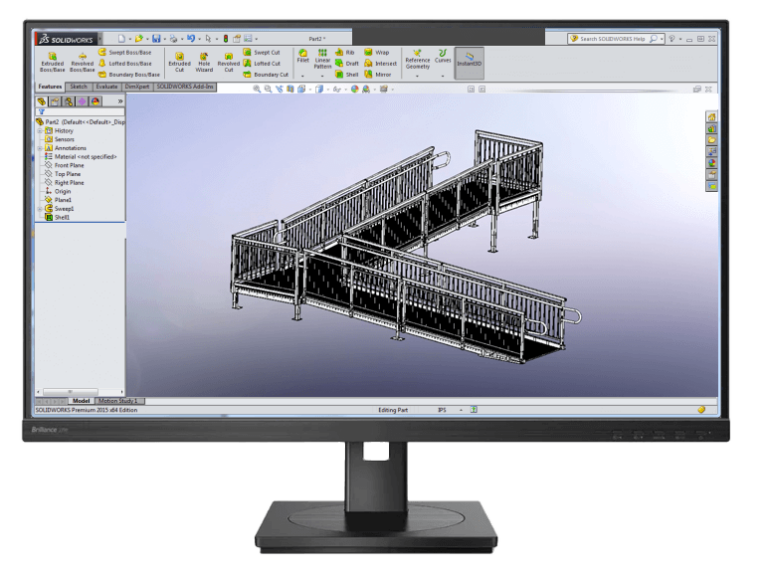
Task: Click the Revolved Boss/Base tool
Action: tap(82, 62)
